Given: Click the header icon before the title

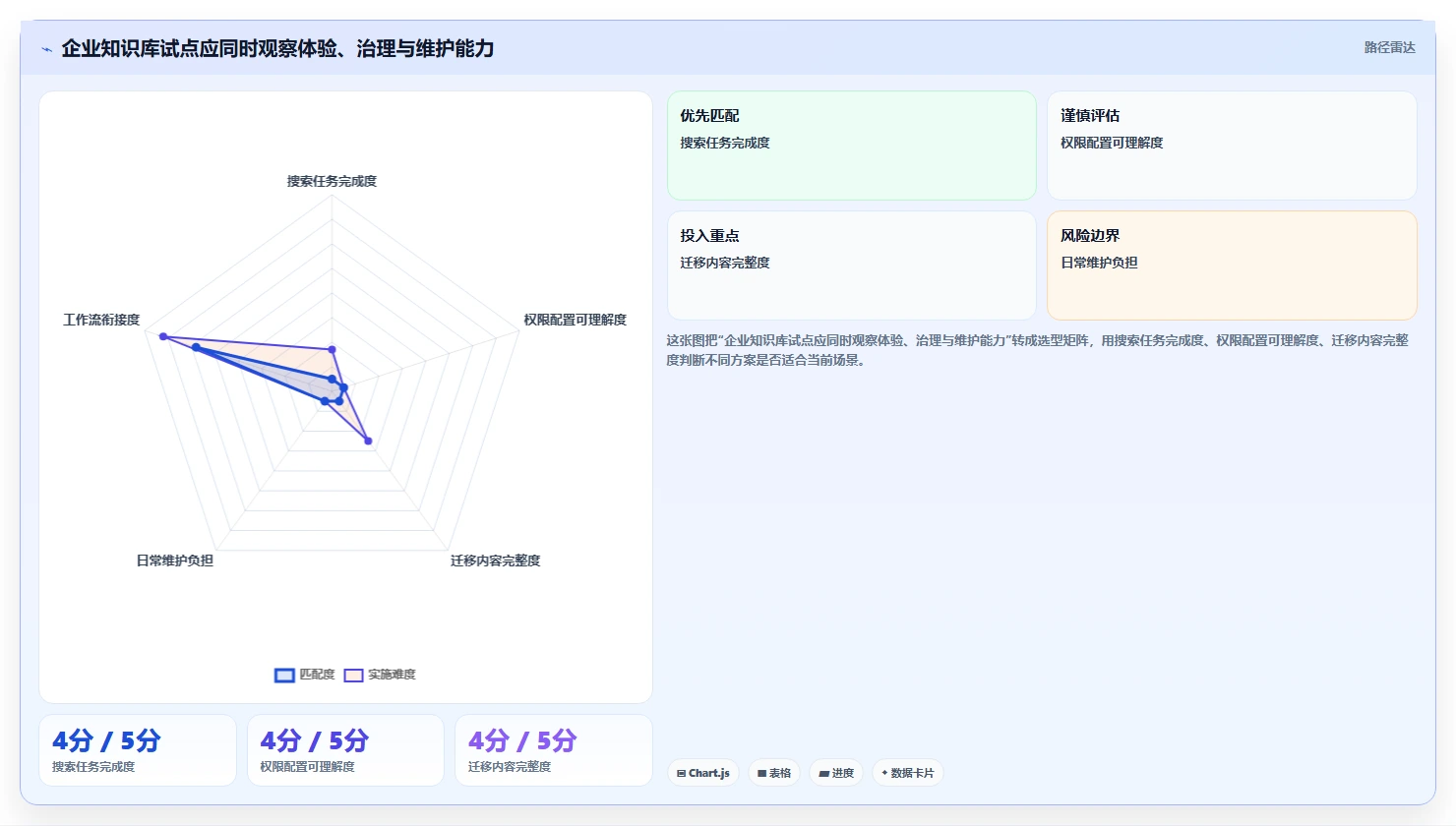Looking at the screenshot, I should click(46, 49).
